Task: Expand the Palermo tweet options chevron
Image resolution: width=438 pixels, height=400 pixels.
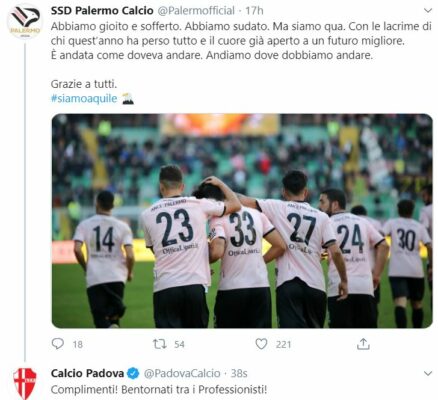Action: [x=428, y=11]
